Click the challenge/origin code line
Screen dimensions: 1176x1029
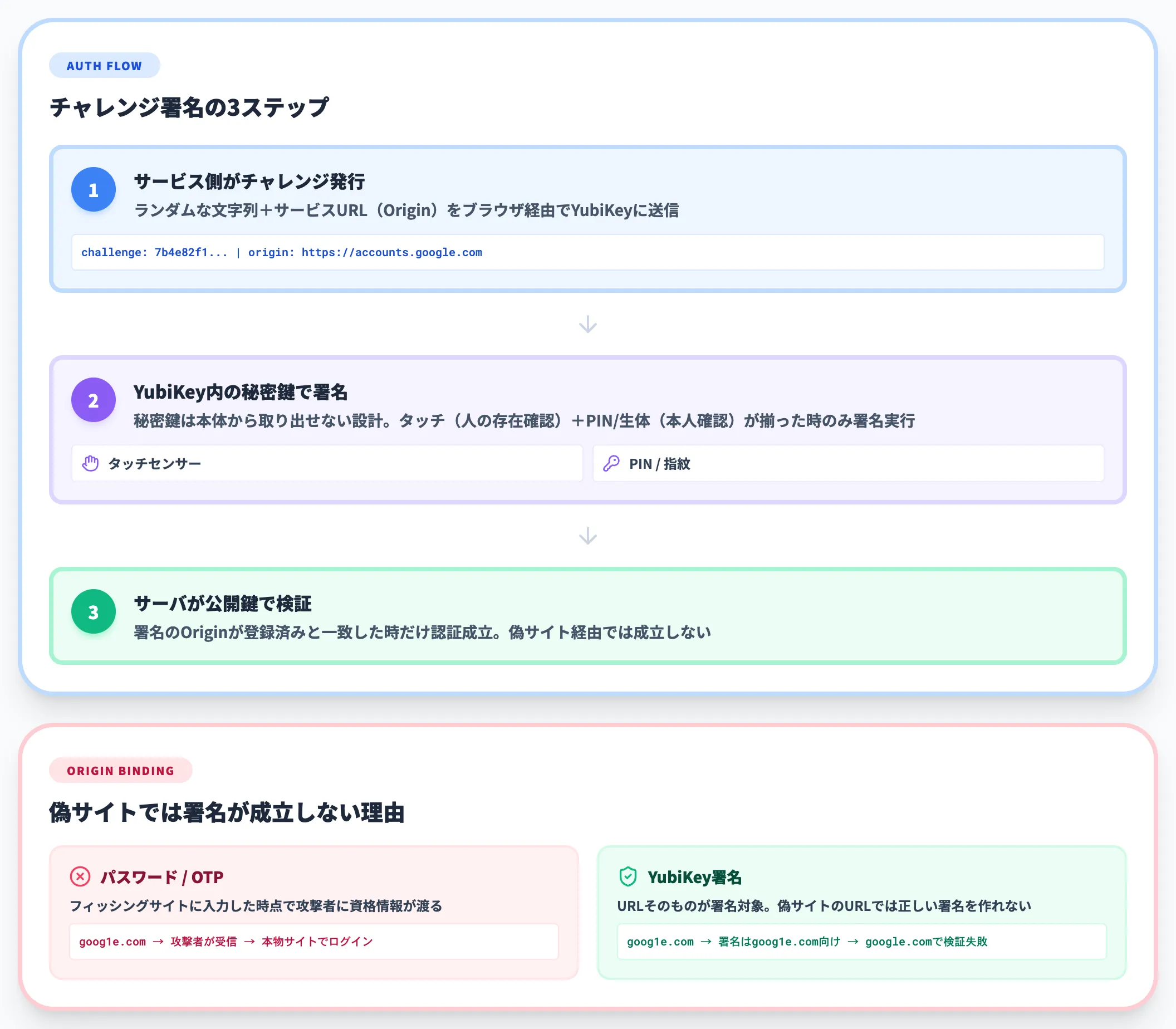[x=281, y=252]
